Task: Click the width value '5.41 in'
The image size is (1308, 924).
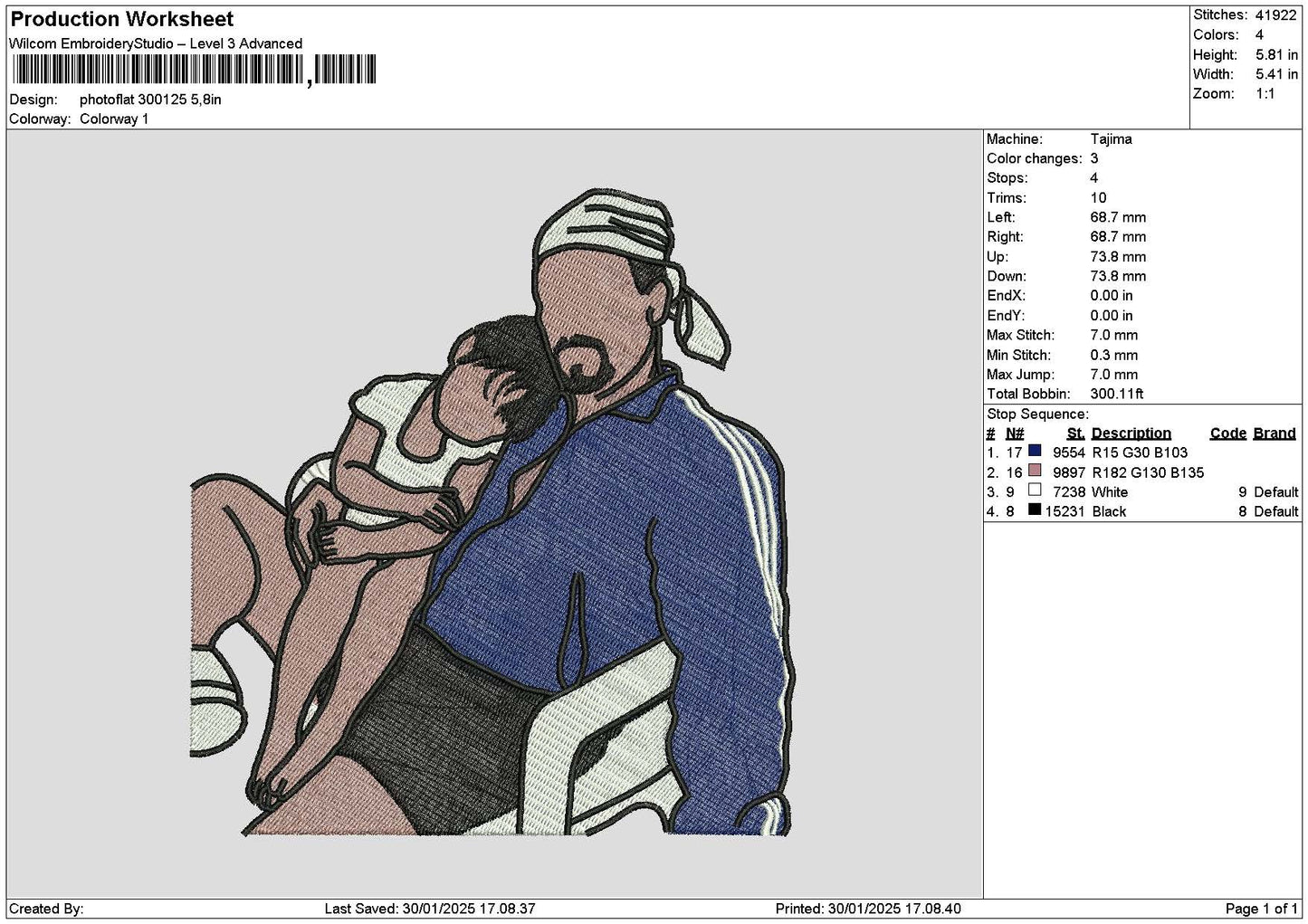Action: coord(1276,74)
